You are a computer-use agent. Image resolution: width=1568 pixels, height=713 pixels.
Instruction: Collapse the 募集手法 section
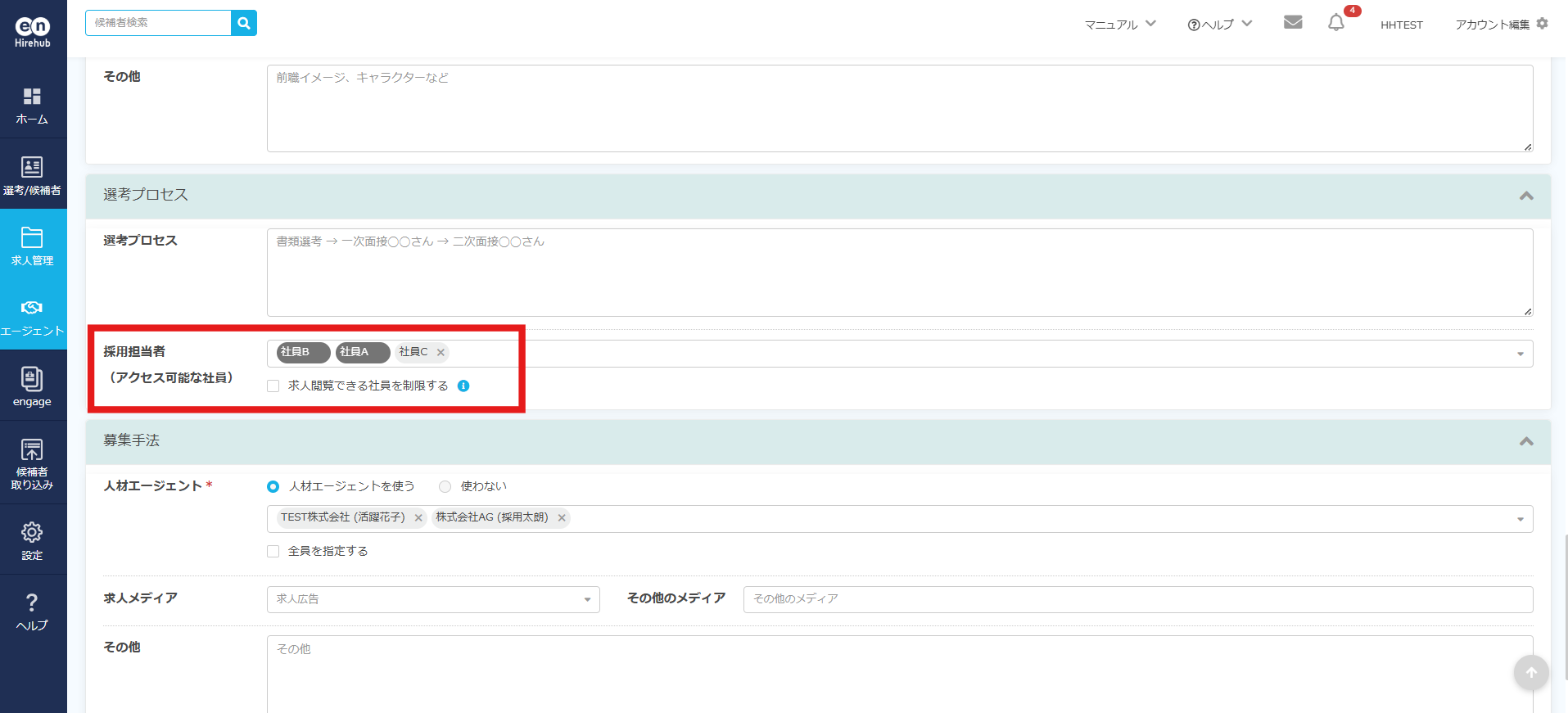tap(1525, 441)
